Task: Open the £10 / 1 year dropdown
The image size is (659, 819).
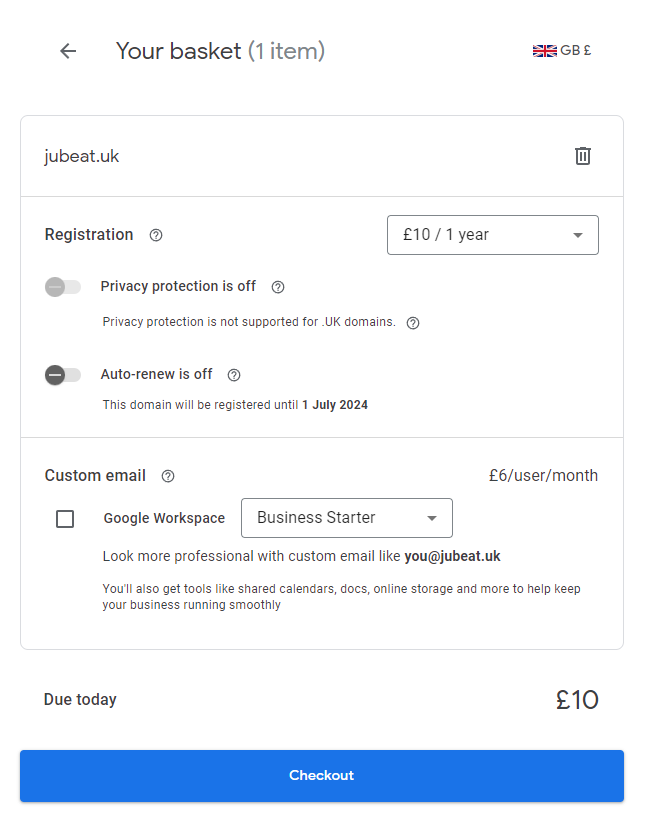Action: (492, 235)
